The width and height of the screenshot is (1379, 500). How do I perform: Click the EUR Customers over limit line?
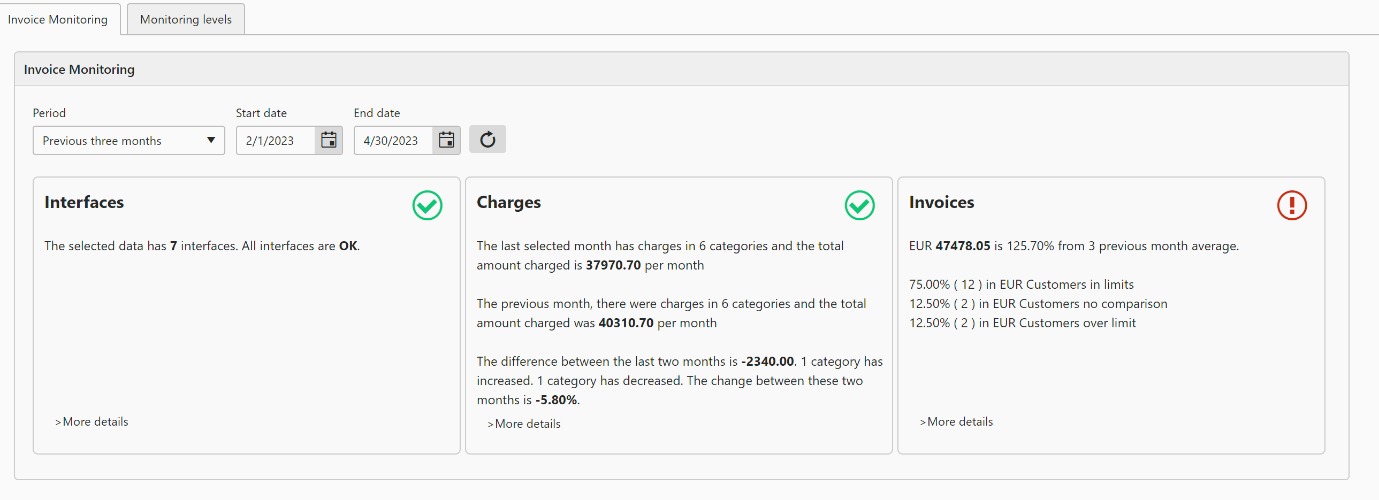pos(1022,323)
